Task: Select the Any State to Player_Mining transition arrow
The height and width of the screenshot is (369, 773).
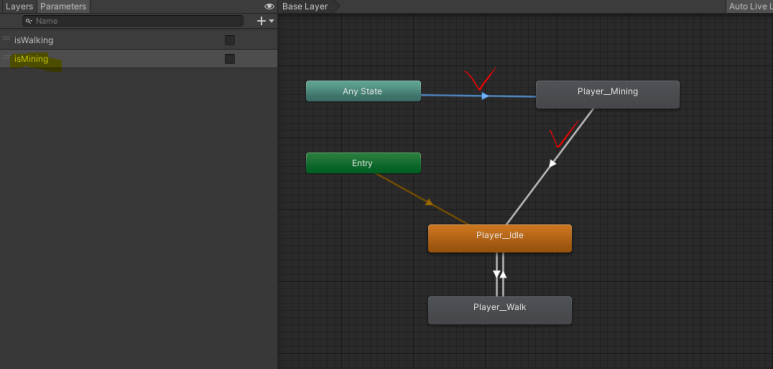Action: coord(486,96)
